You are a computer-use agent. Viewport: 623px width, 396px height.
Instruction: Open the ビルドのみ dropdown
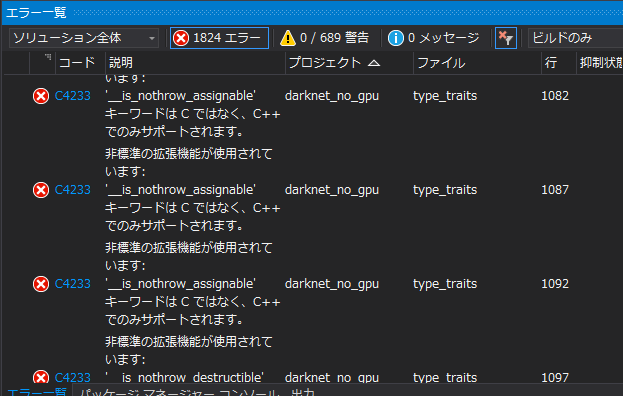click(575, 38)
